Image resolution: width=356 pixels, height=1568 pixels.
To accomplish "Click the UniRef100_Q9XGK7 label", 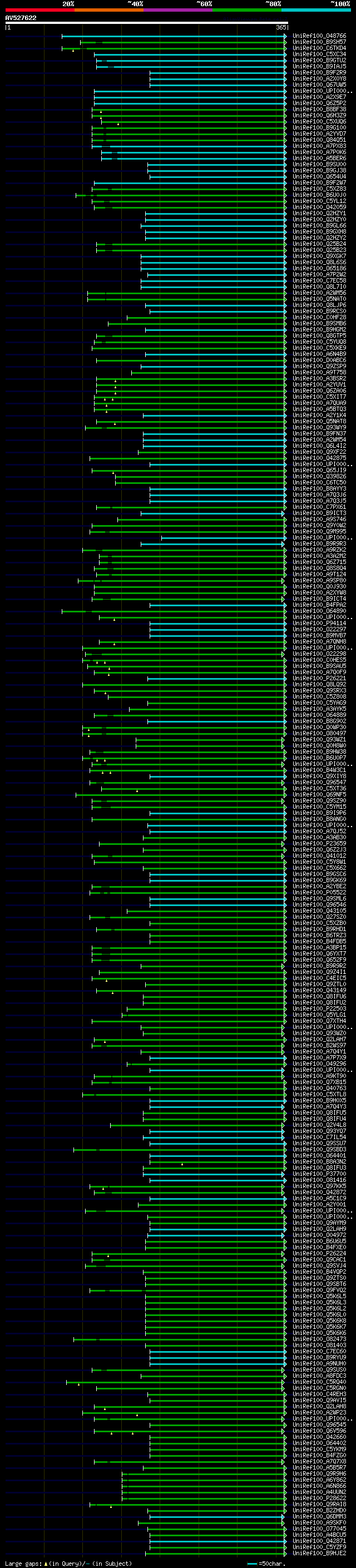I will (319, 256).
